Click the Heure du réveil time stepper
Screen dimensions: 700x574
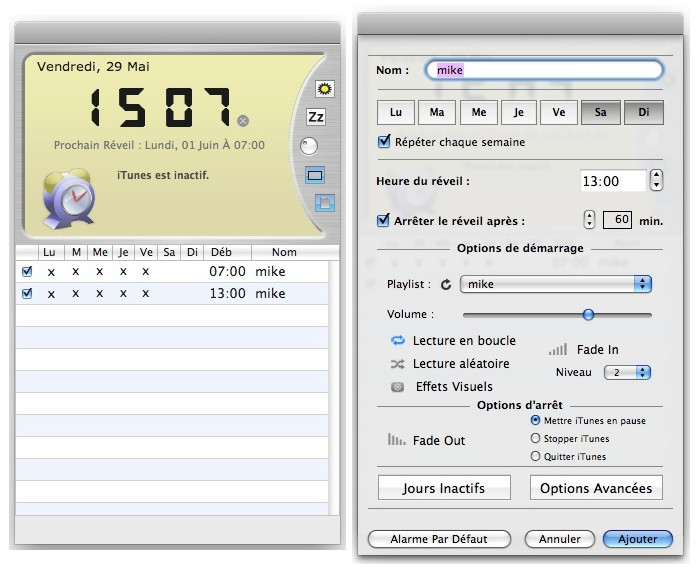pyautogui.click(x=656, y=180)
